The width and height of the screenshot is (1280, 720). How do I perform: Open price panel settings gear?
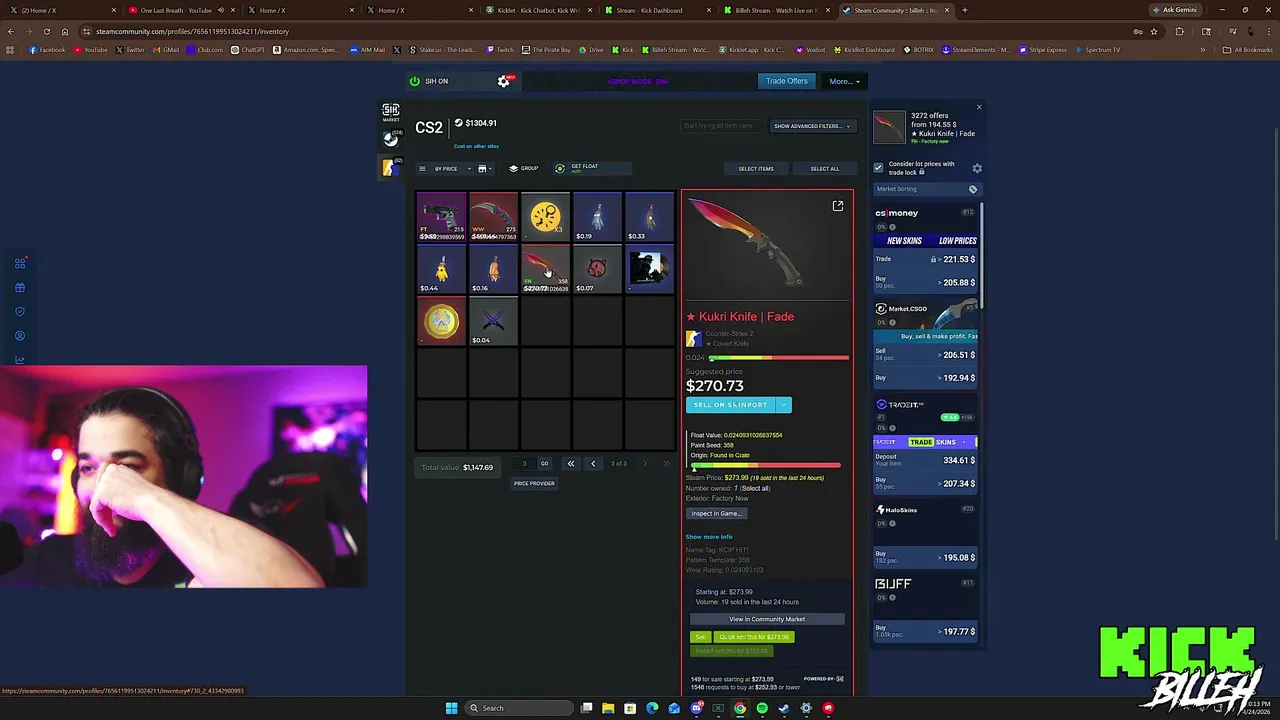[x=977, y=168]
